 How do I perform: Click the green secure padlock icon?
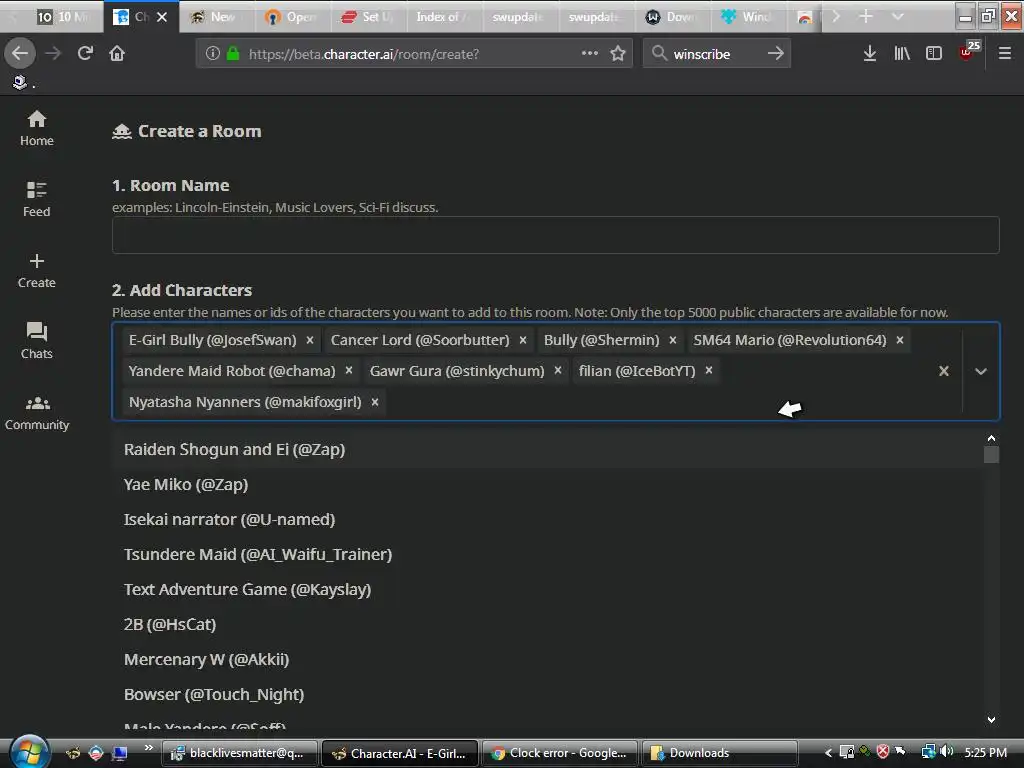[232, 54]
